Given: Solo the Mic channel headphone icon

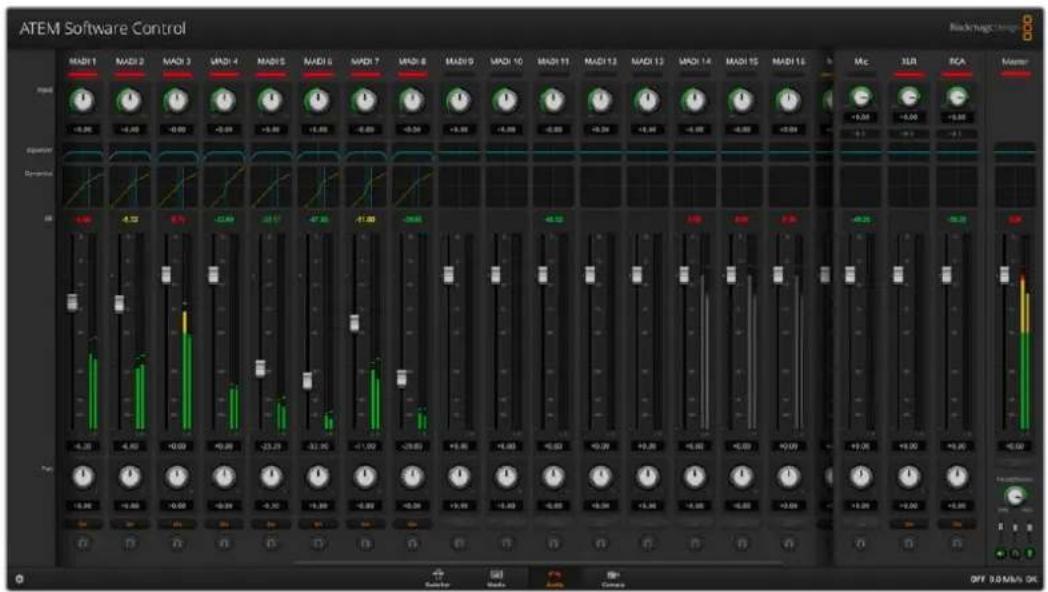Looking at the screenshot, I should [x=860, y=544].
